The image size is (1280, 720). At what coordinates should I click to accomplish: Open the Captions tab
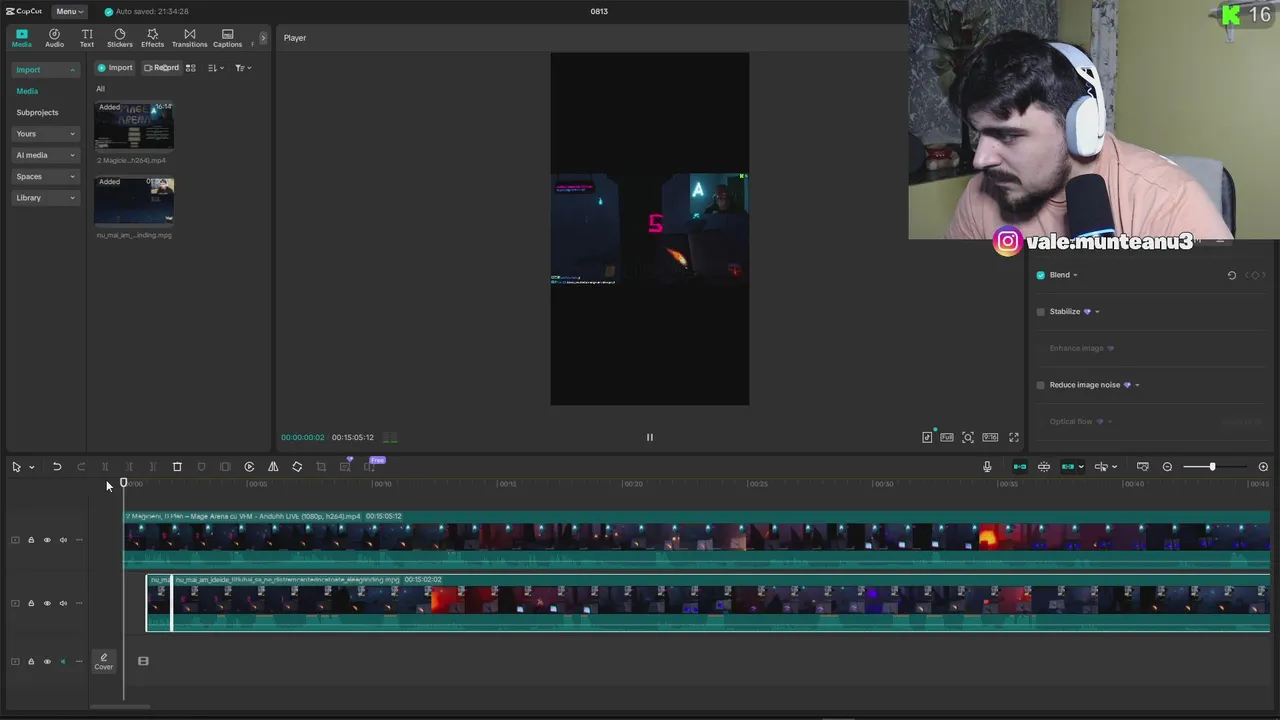227,38
